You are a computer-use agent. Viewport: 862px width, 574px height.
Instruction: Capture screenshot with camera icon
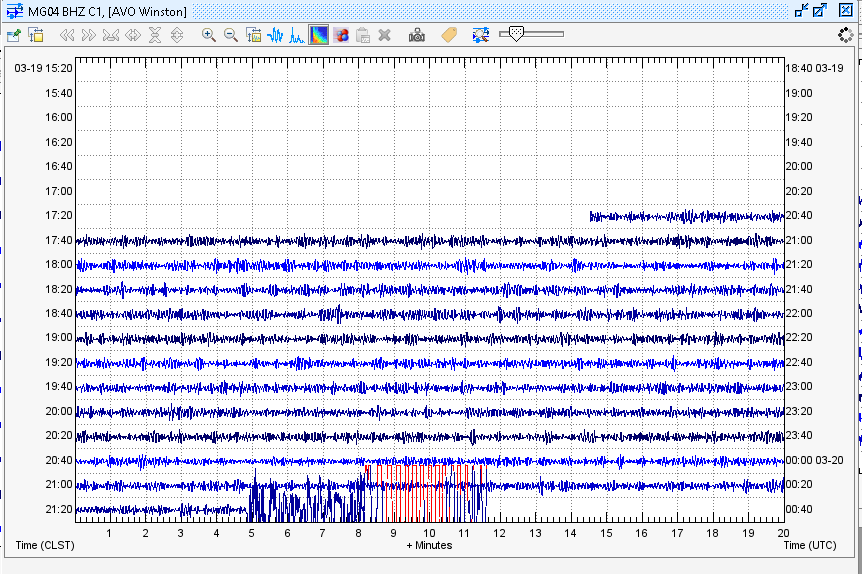click(x=417, y=36)
